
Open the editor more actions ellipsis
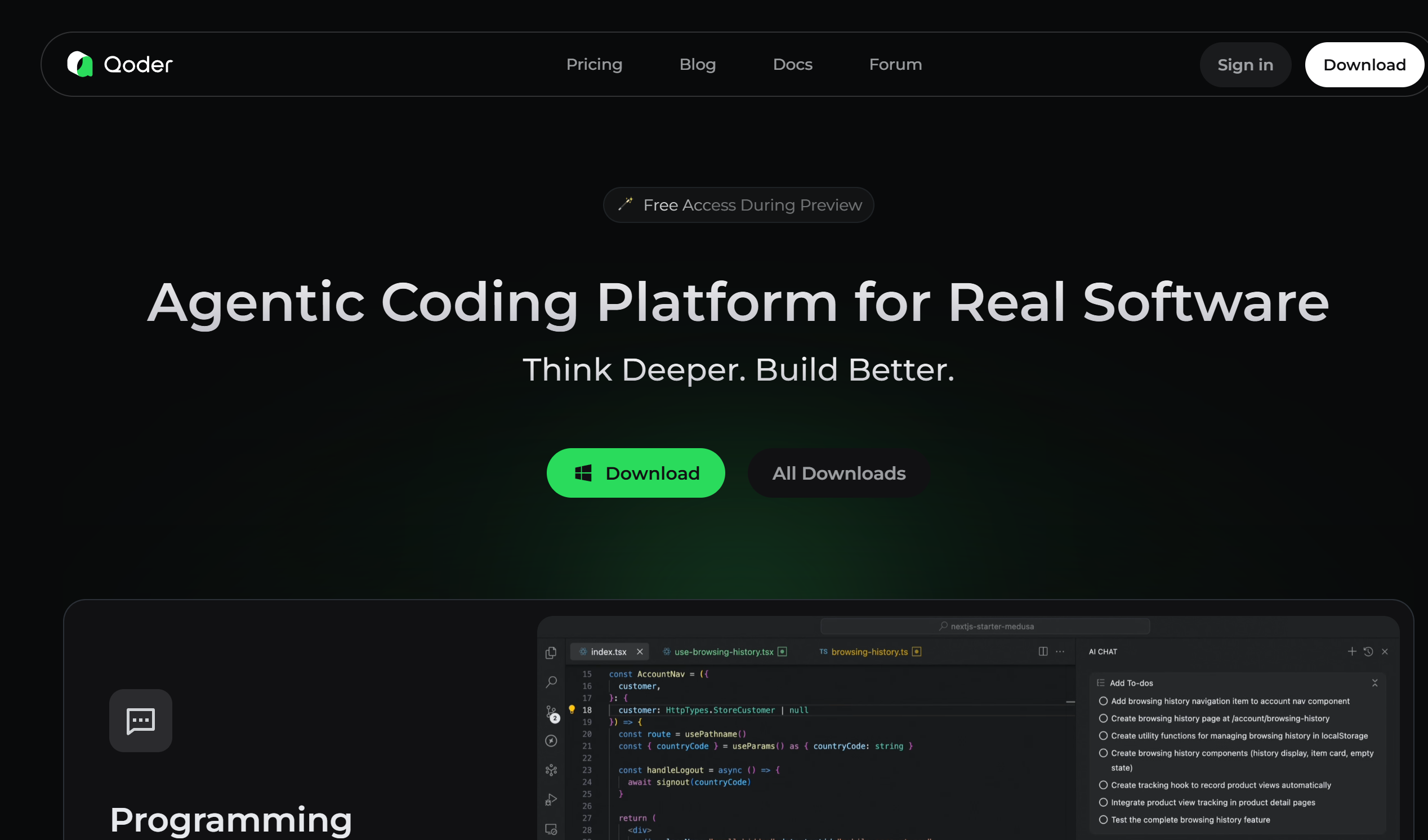point(1060,651)
